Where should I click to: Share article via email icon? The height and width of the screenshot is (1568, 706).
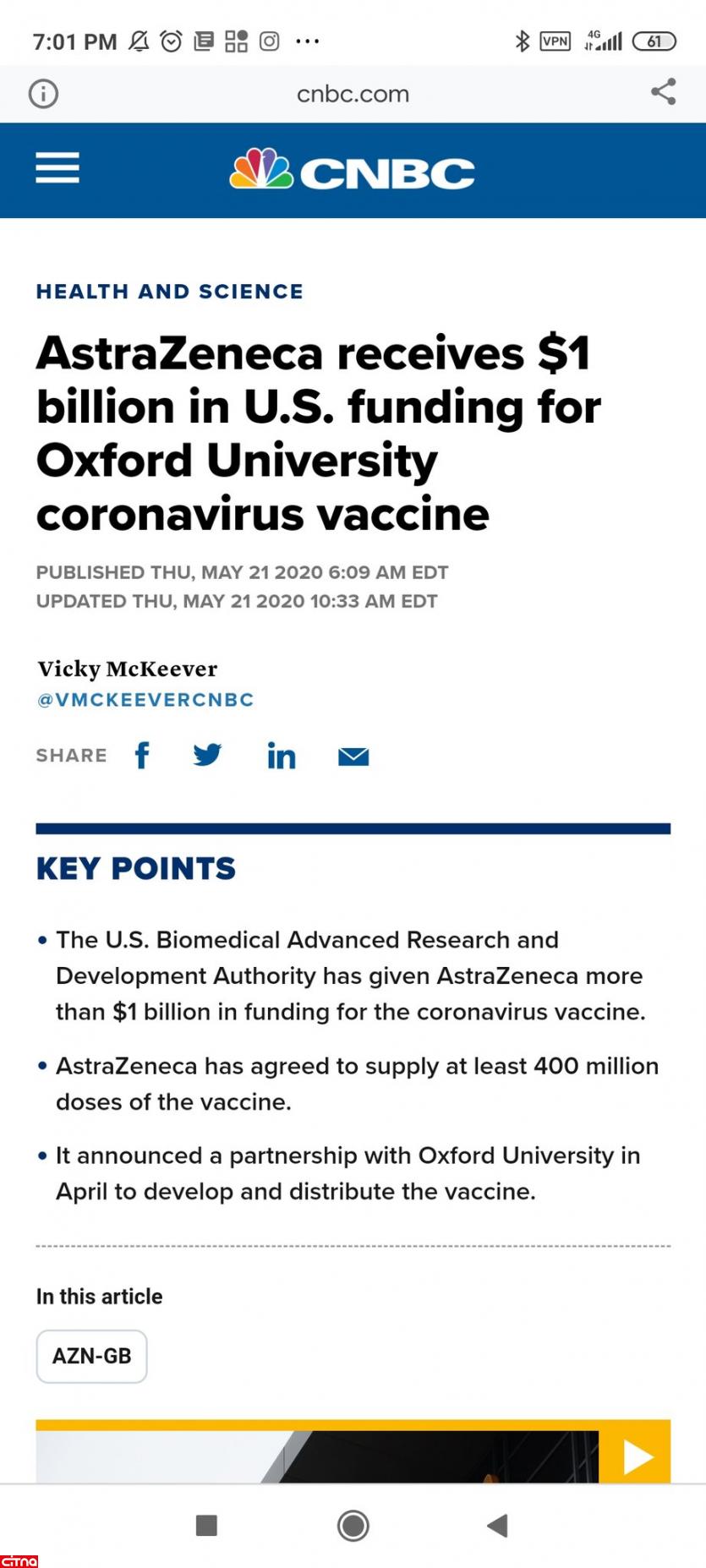coord(353,757)
